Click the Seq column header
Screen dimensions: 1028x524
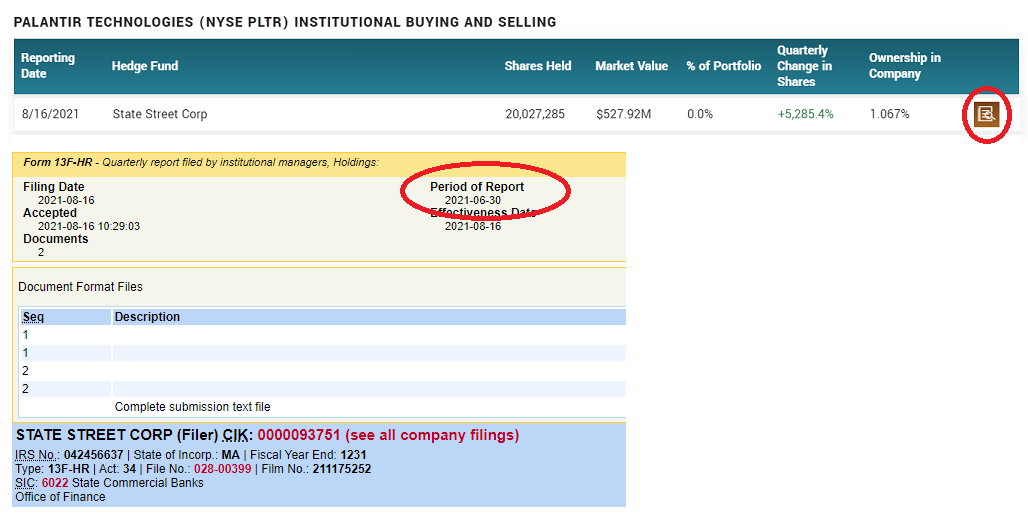33,317
